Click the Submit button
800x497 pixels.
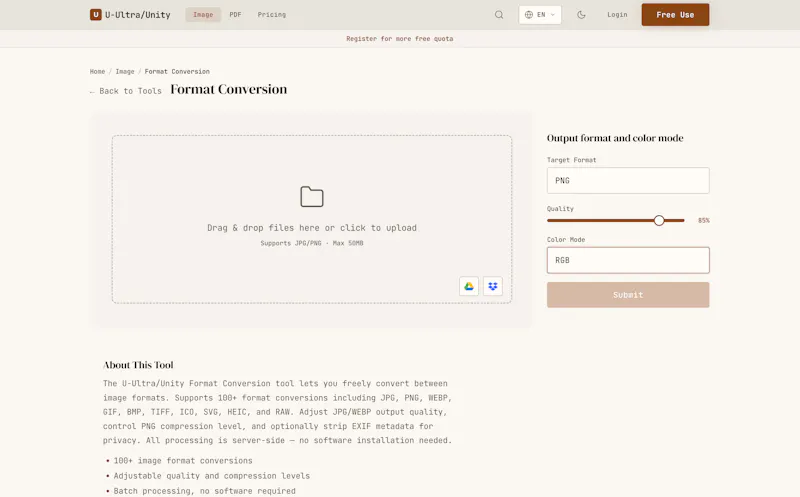628,295
